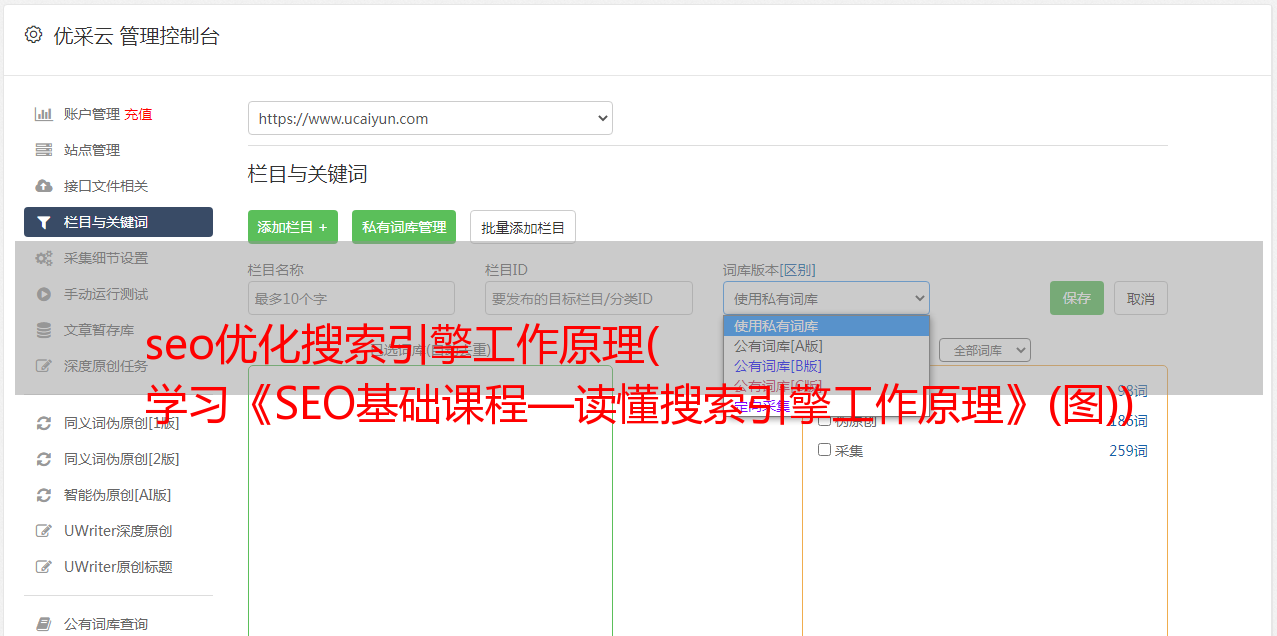Click the 栏目名称 input field
Viewport: 1277px width, 636px height.
(351, 298)
